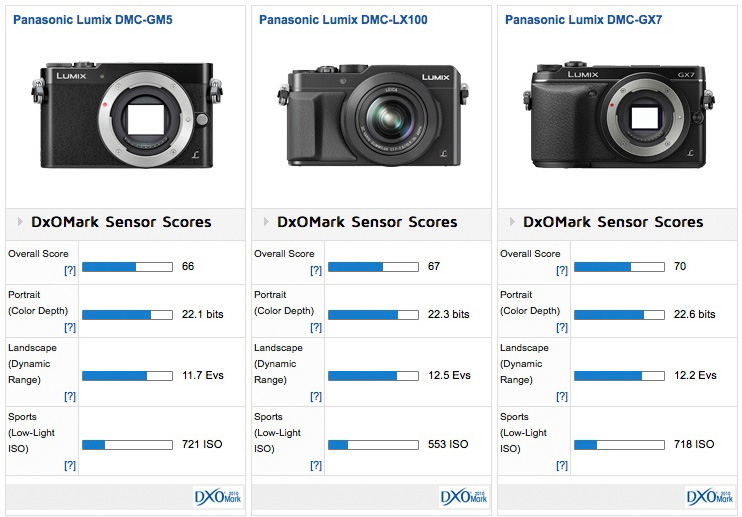Select the 22.3 bits value
742x517 pixels.
449,314
